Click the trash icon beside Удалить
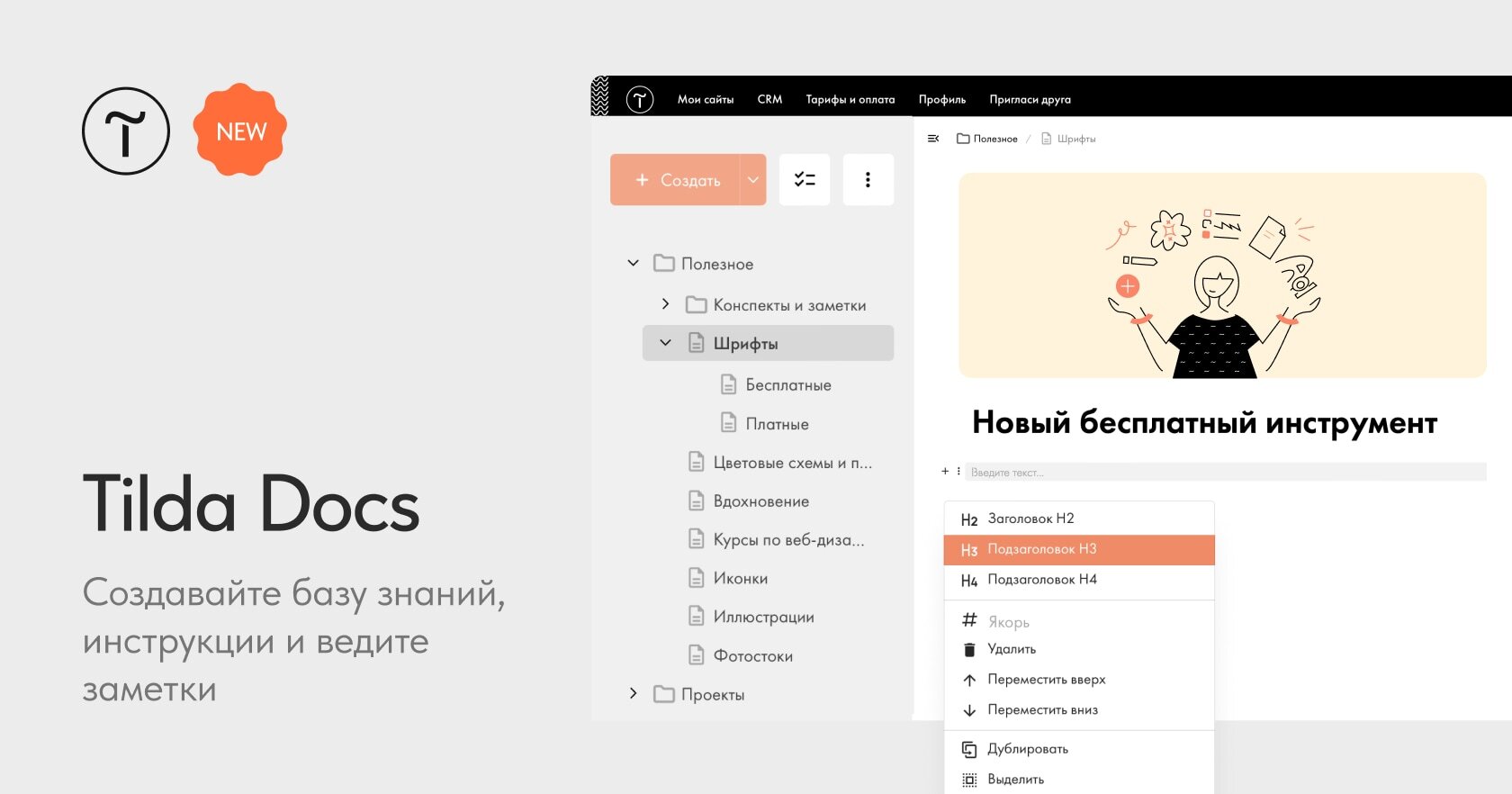 pos(969,650)
